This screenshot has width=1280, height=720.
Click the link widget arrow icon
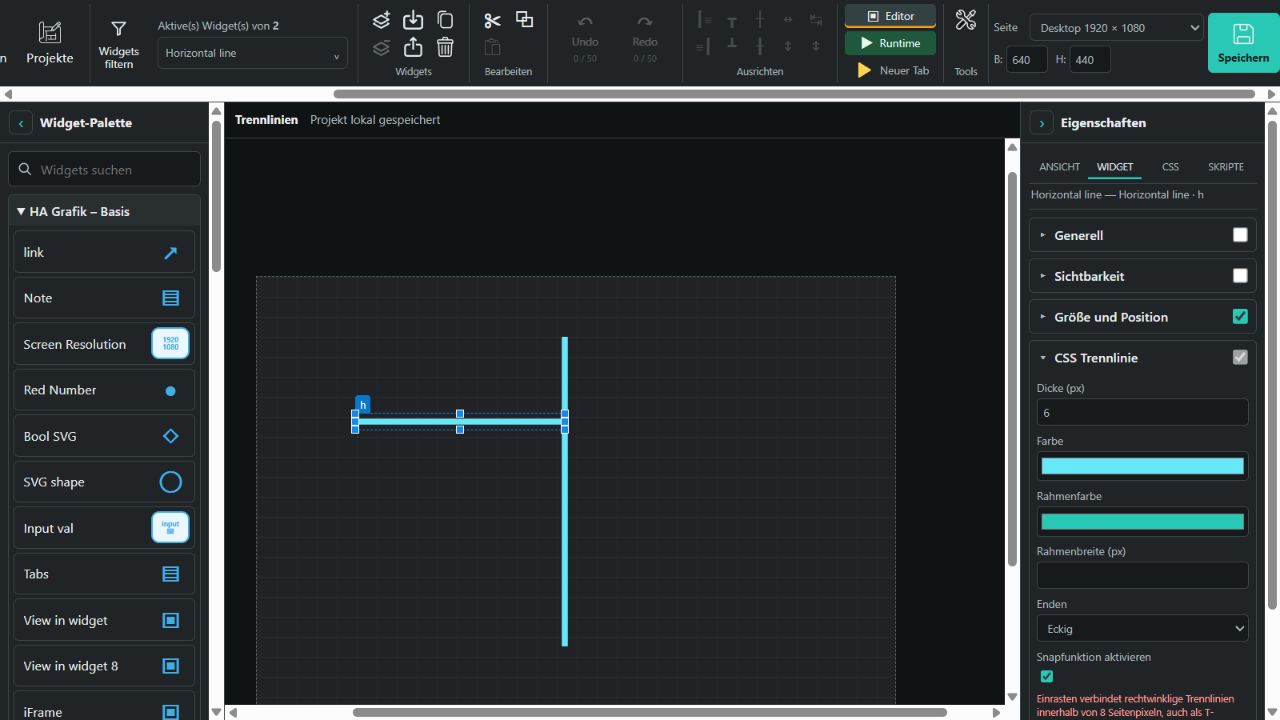point(171,253)
